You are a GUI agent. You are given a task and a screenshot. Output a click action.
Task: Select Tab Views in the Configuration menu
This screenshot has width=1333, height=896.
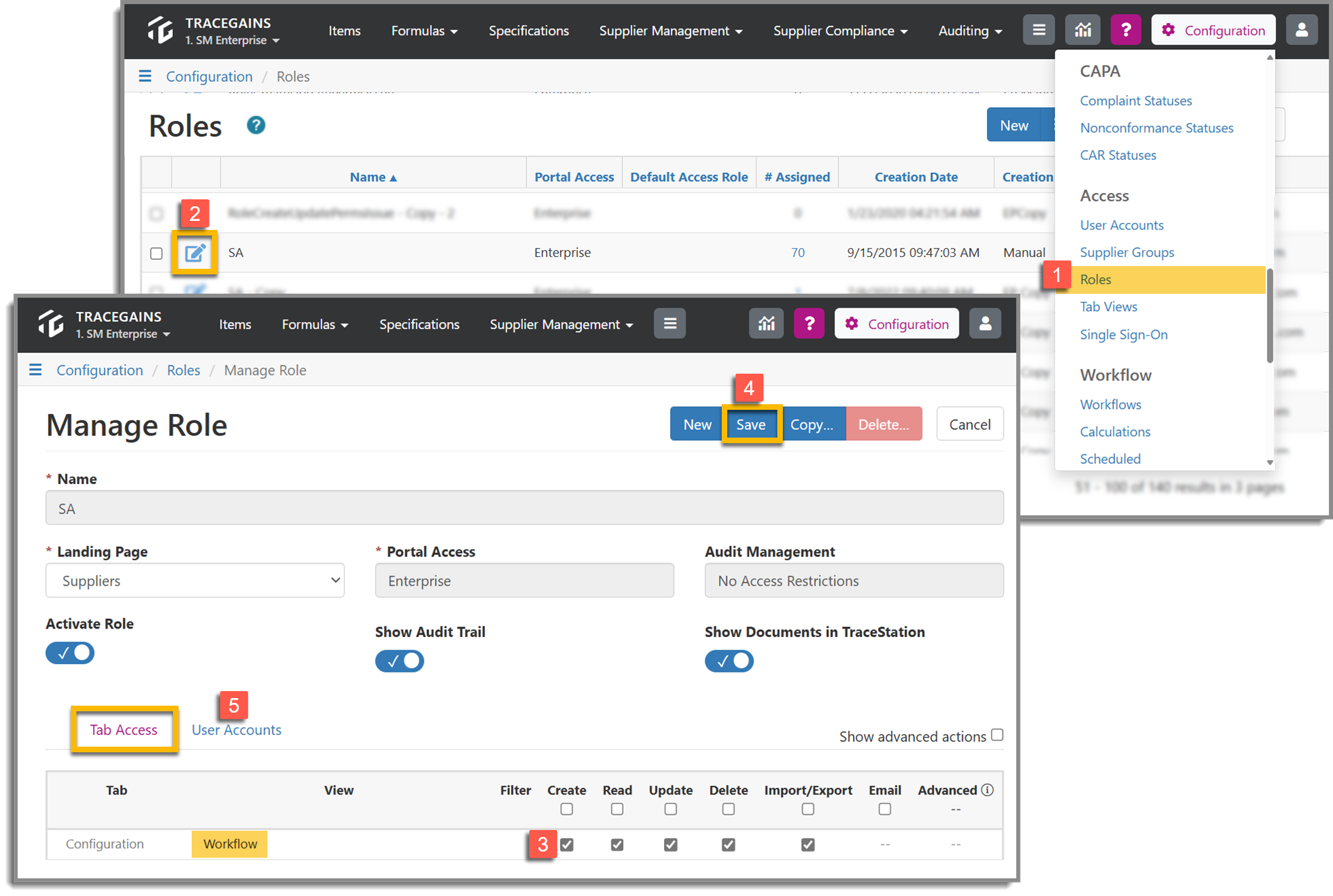point(1109,306)
